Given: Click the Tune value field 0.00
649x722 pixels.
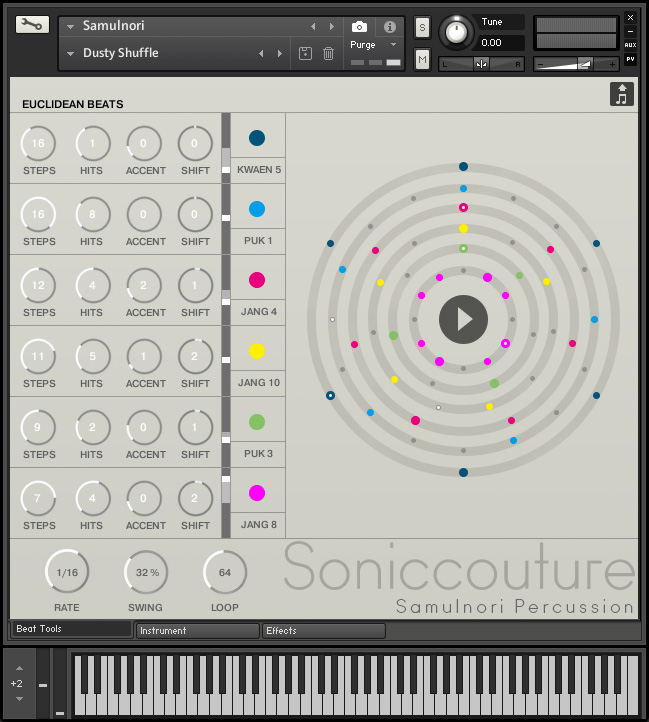Looking at the screenshot, I should click(500, 43).
